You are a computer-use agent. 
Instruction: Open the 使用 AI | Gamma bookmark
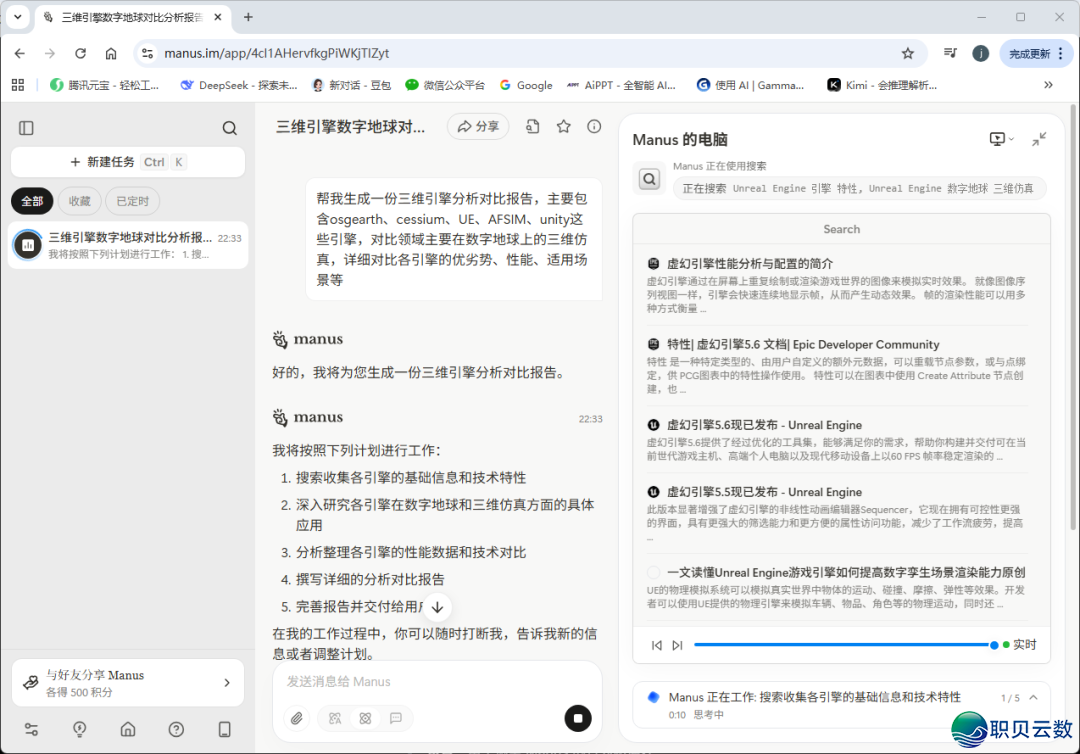click(x=751, y=85)
